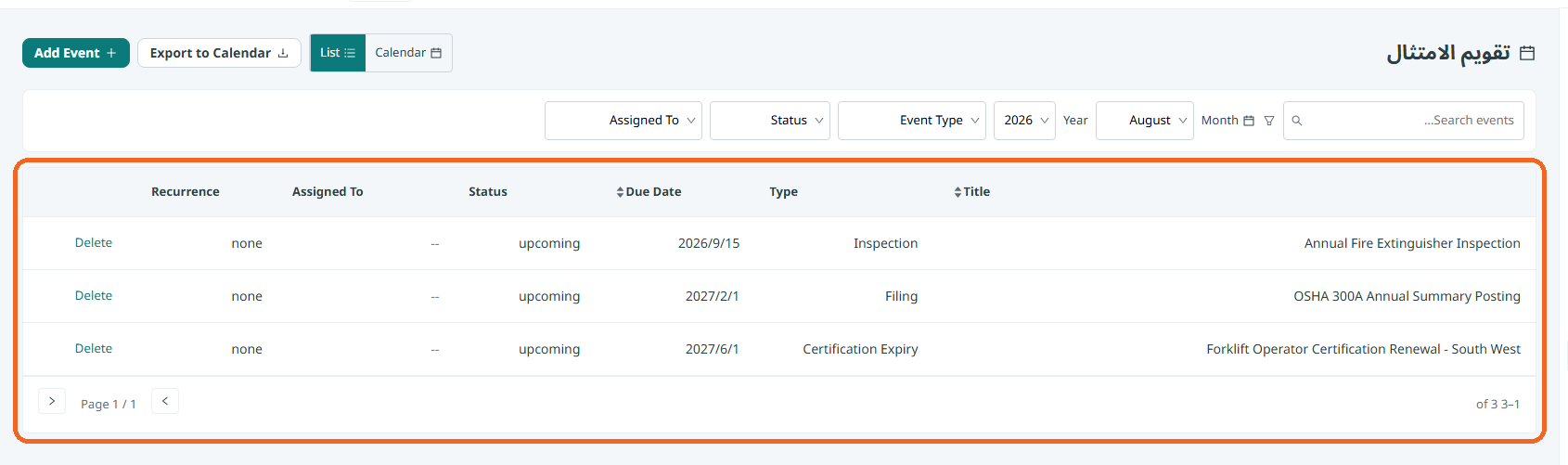Click download icon on Export to Calendar

283,53
